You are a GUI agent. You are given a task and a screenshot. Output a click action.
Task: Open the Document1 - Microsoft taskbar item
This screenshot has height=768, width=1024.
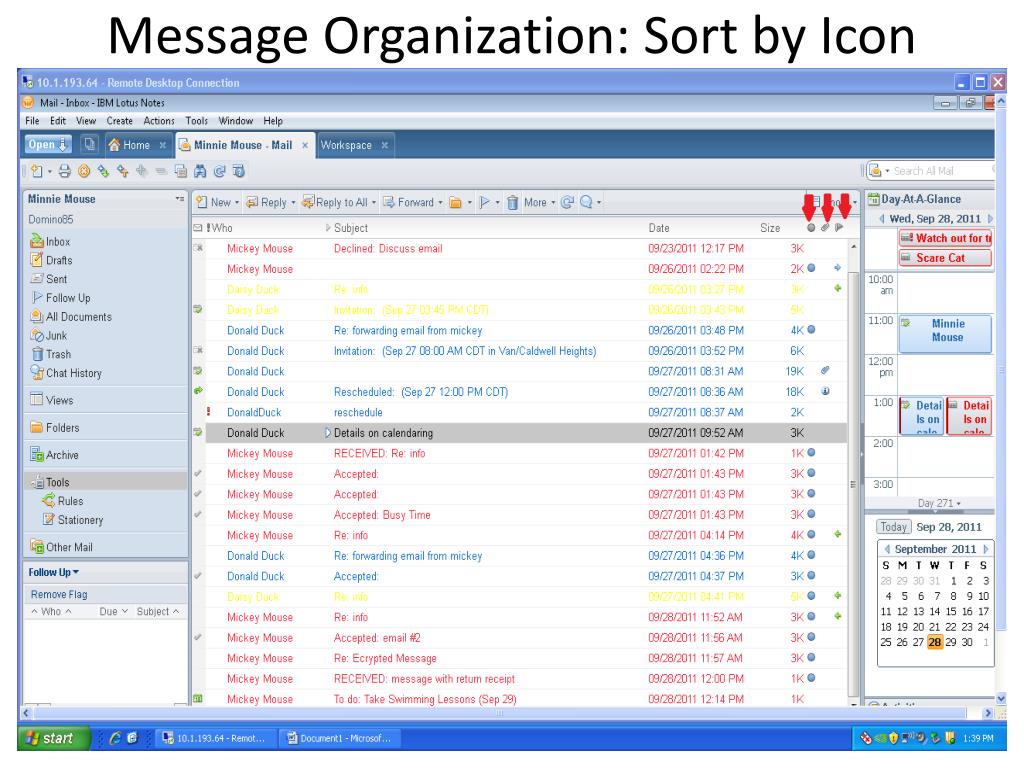[x=340, y=738]
